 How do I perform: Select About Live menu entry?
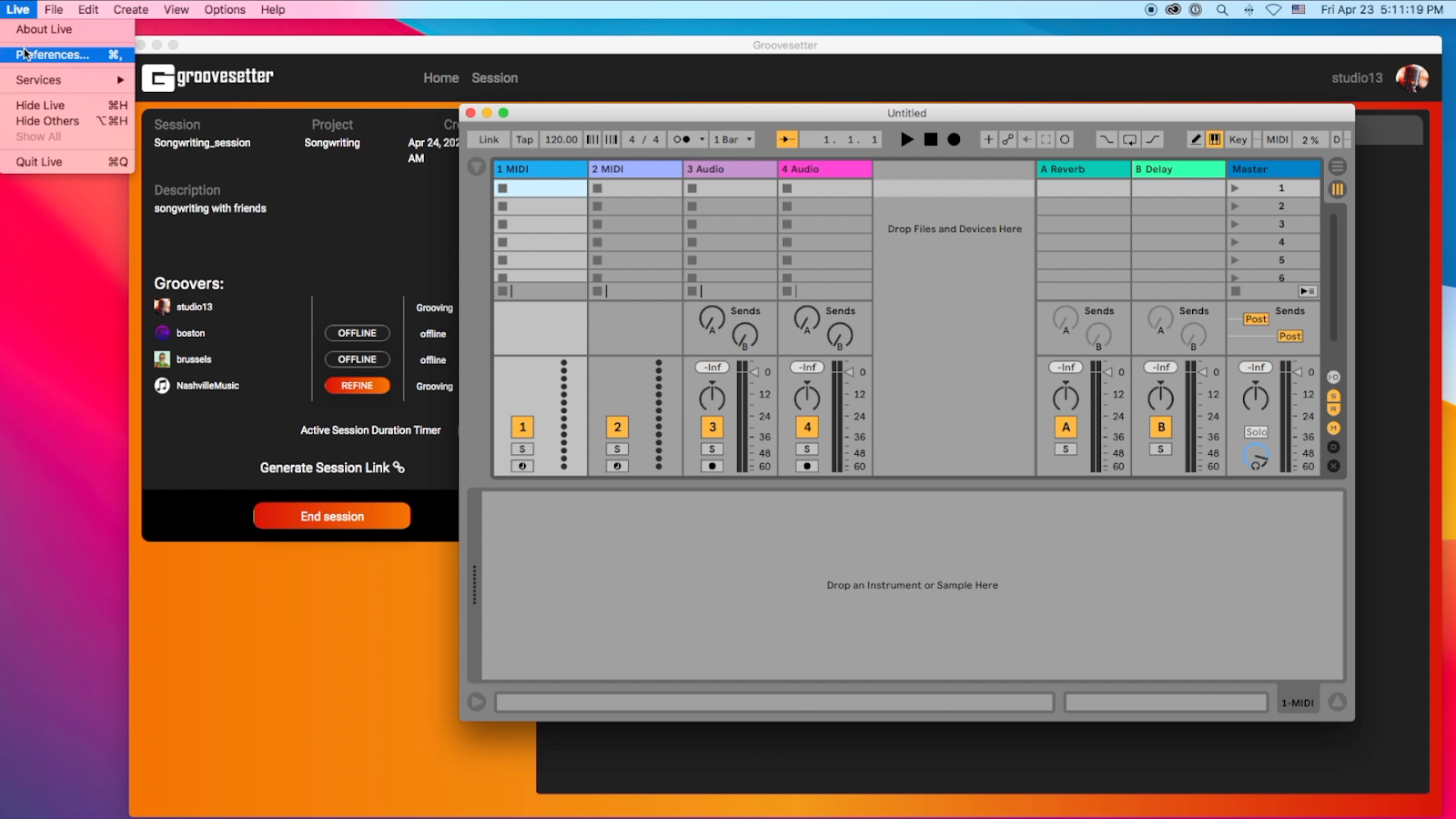(67, 29)
